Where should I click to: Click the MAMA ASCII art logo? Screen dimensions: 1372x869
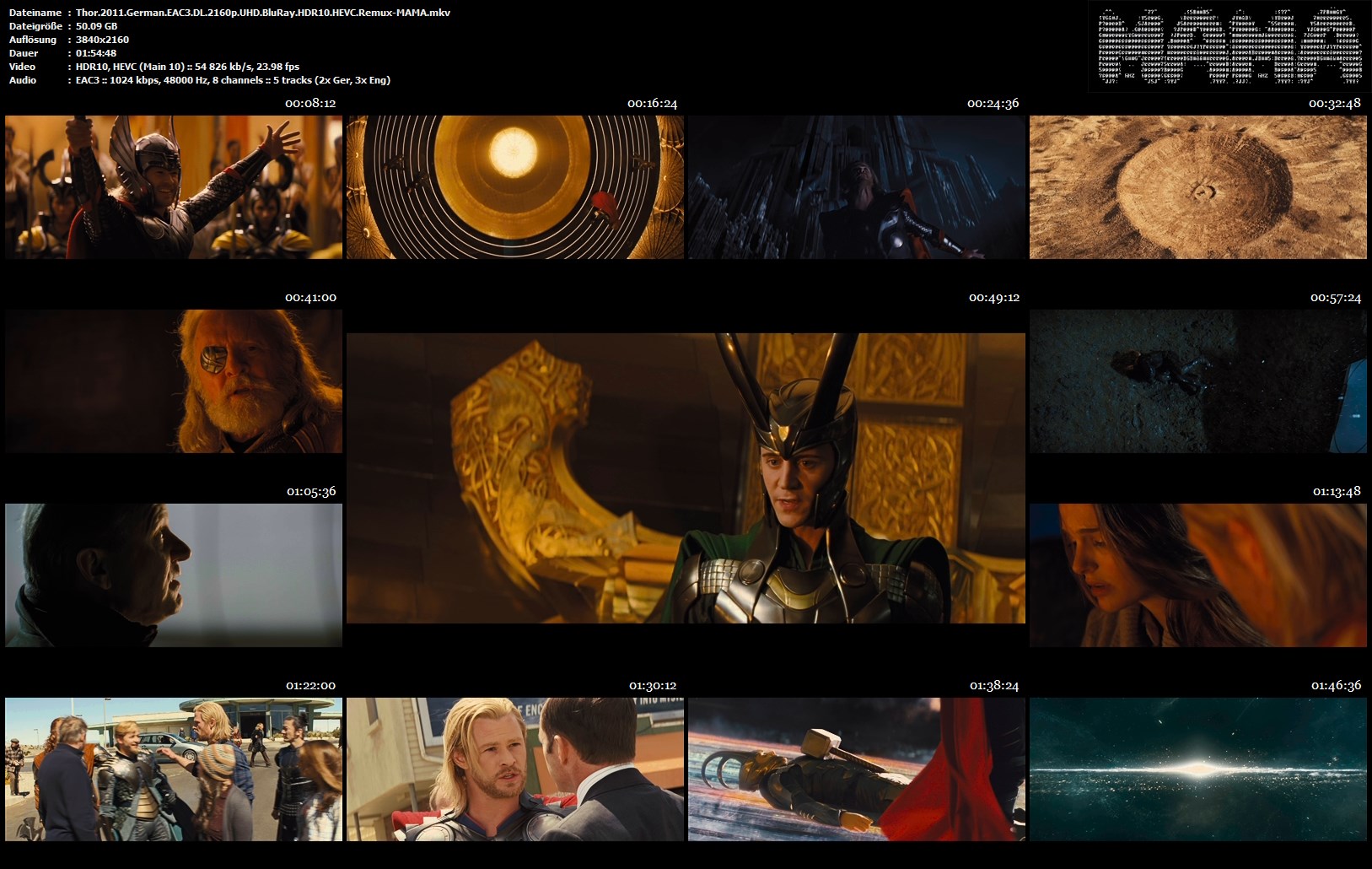point(1229,46)
